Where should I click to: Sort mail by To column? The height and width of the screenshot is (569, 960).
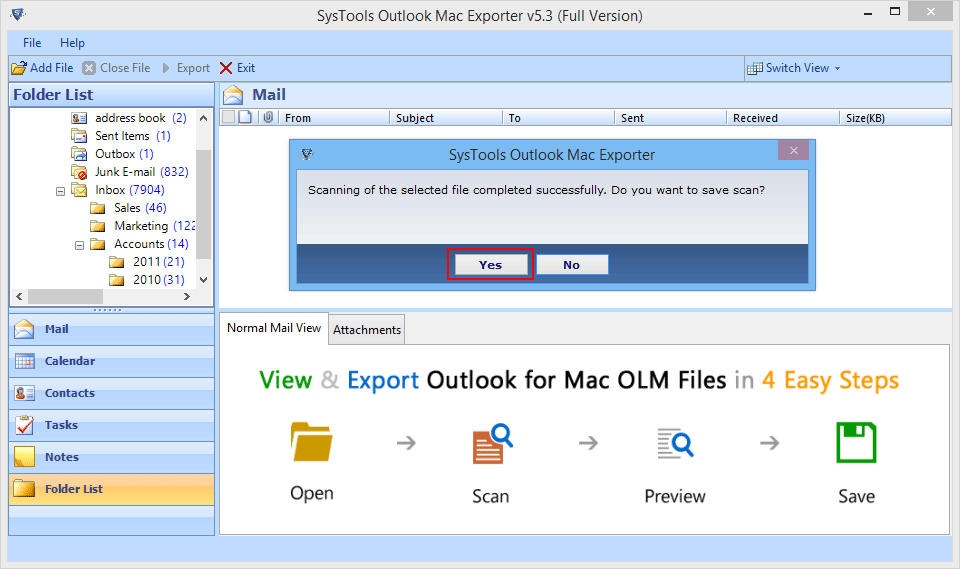(558, 118)
